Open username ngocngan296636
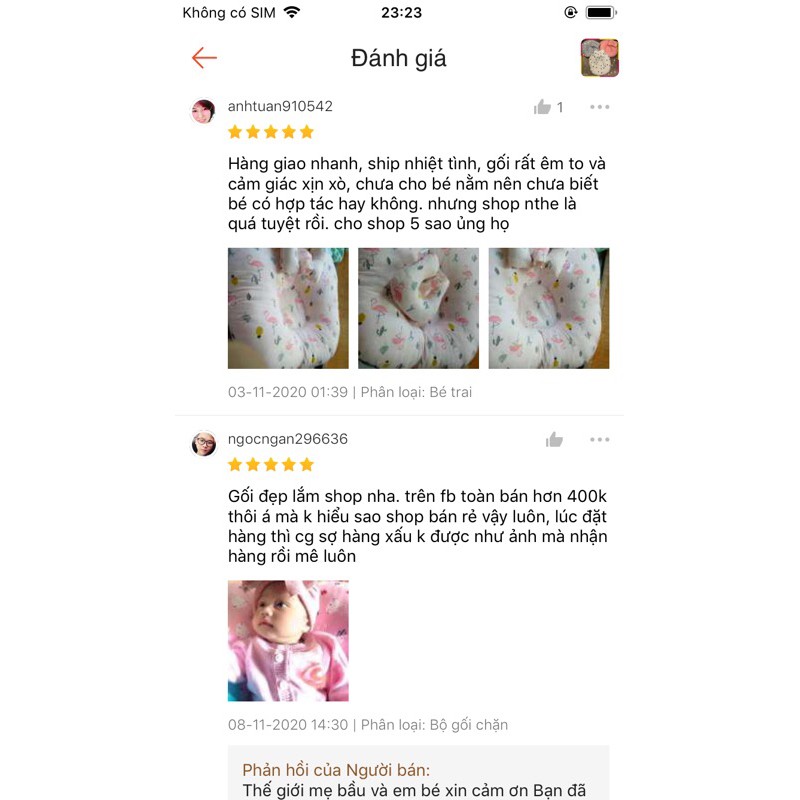The height and width of the screenshot is (800, 800). pos(288,439)
